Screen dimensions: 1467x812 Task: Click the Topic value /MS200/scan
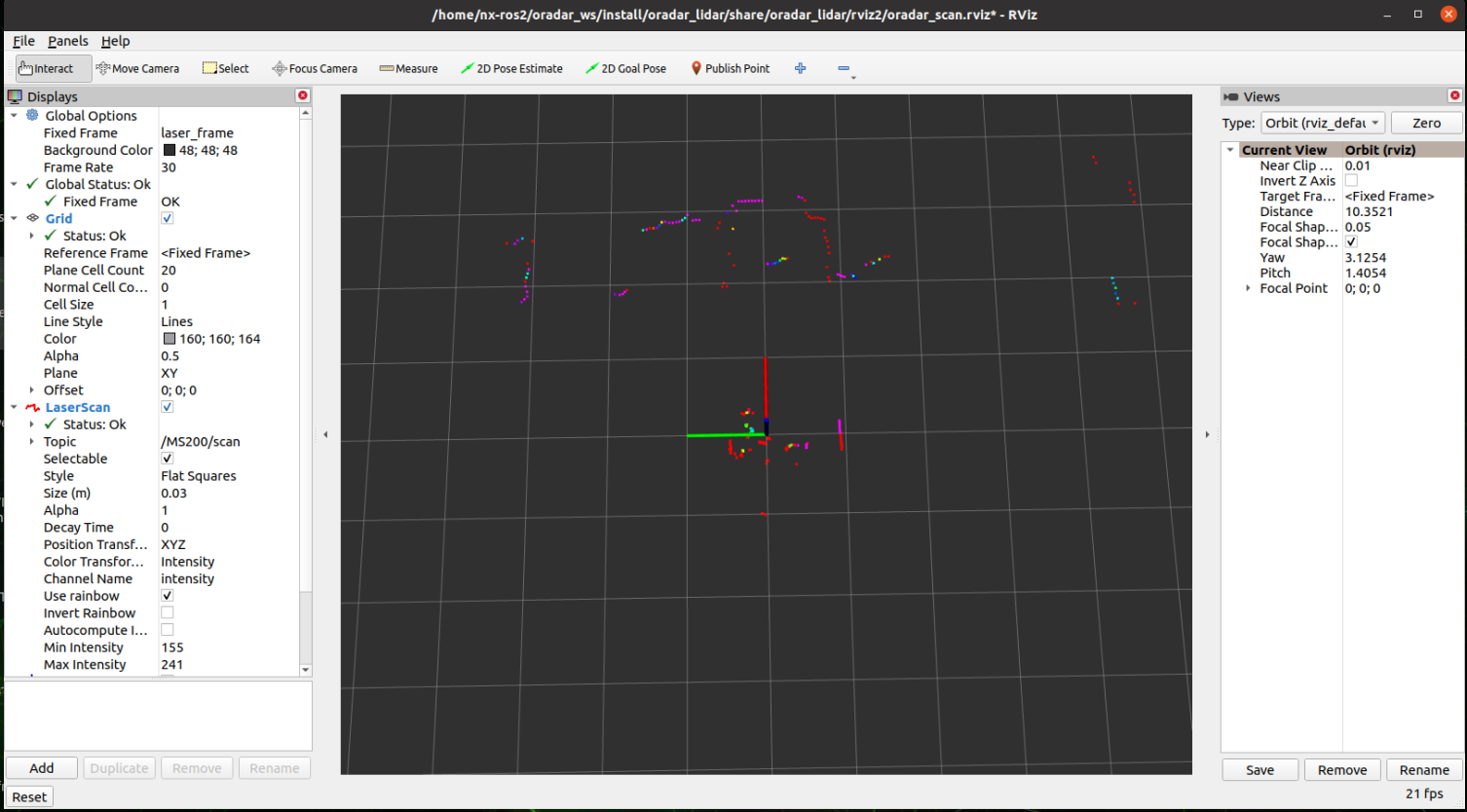(x=200, y=441)
